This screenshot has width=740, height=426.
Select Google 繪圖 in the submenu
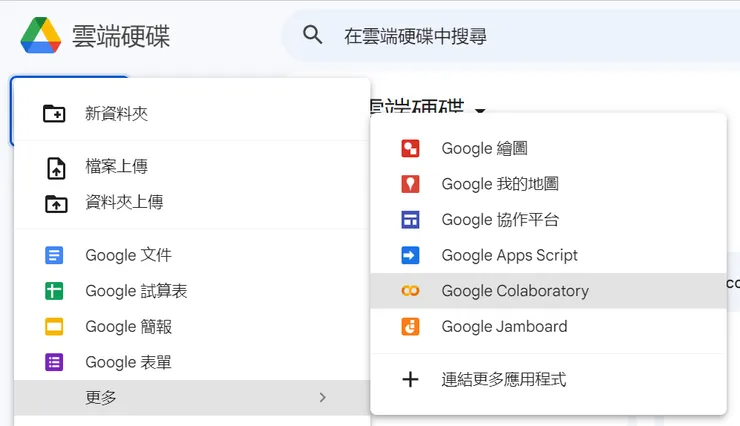[548, 148]
